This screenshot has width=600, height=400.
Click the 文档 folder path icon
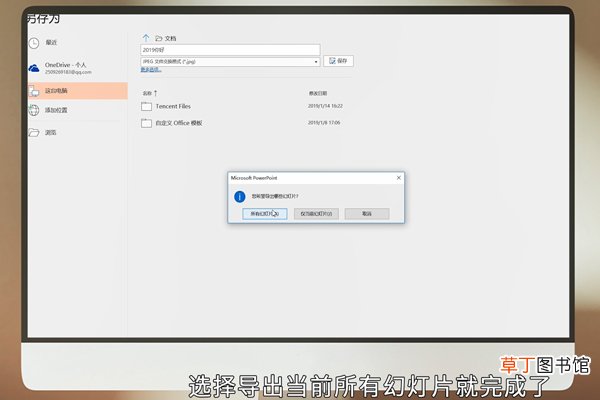pos(159,38)
